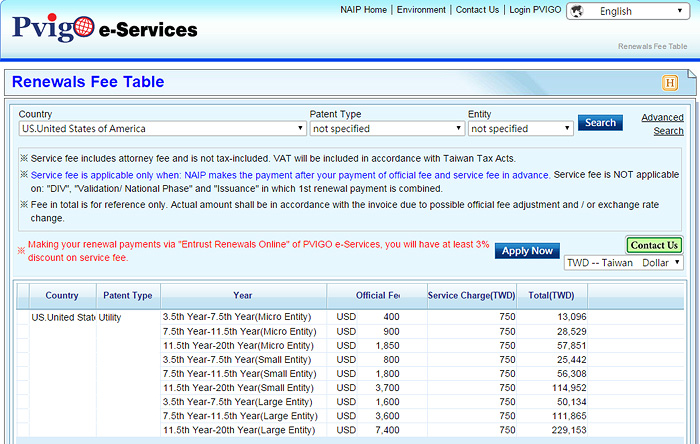The width and height of the screenshot is (700, 444).
Task: Click total value 114,952
Action: (569, 388)
